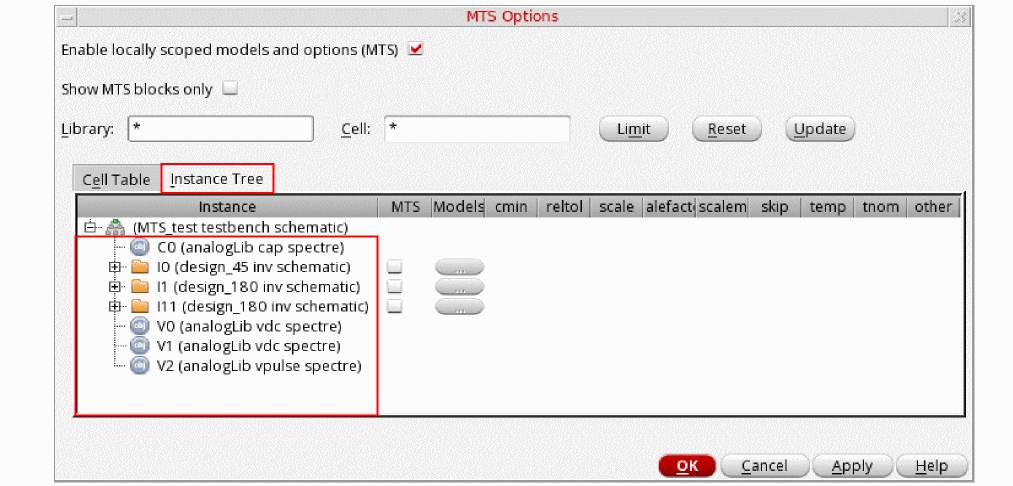Select (MTS_test testbench schematic) root row

[240, 227]
